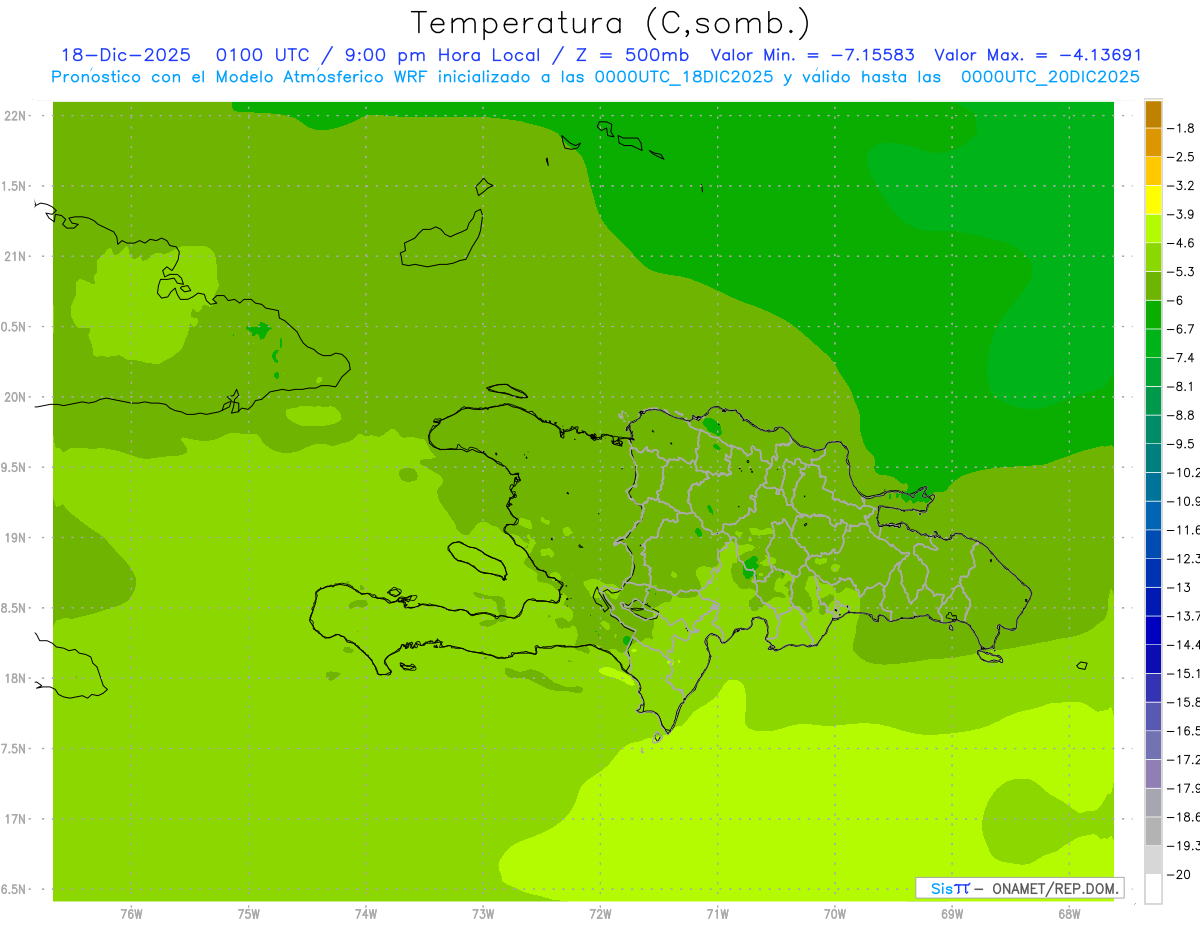The image size is (1200, 927).
Task: Click the "0000UTC_20DIC2025" valid-until text
Action: pyautogui.click(x=1050, y=78)
